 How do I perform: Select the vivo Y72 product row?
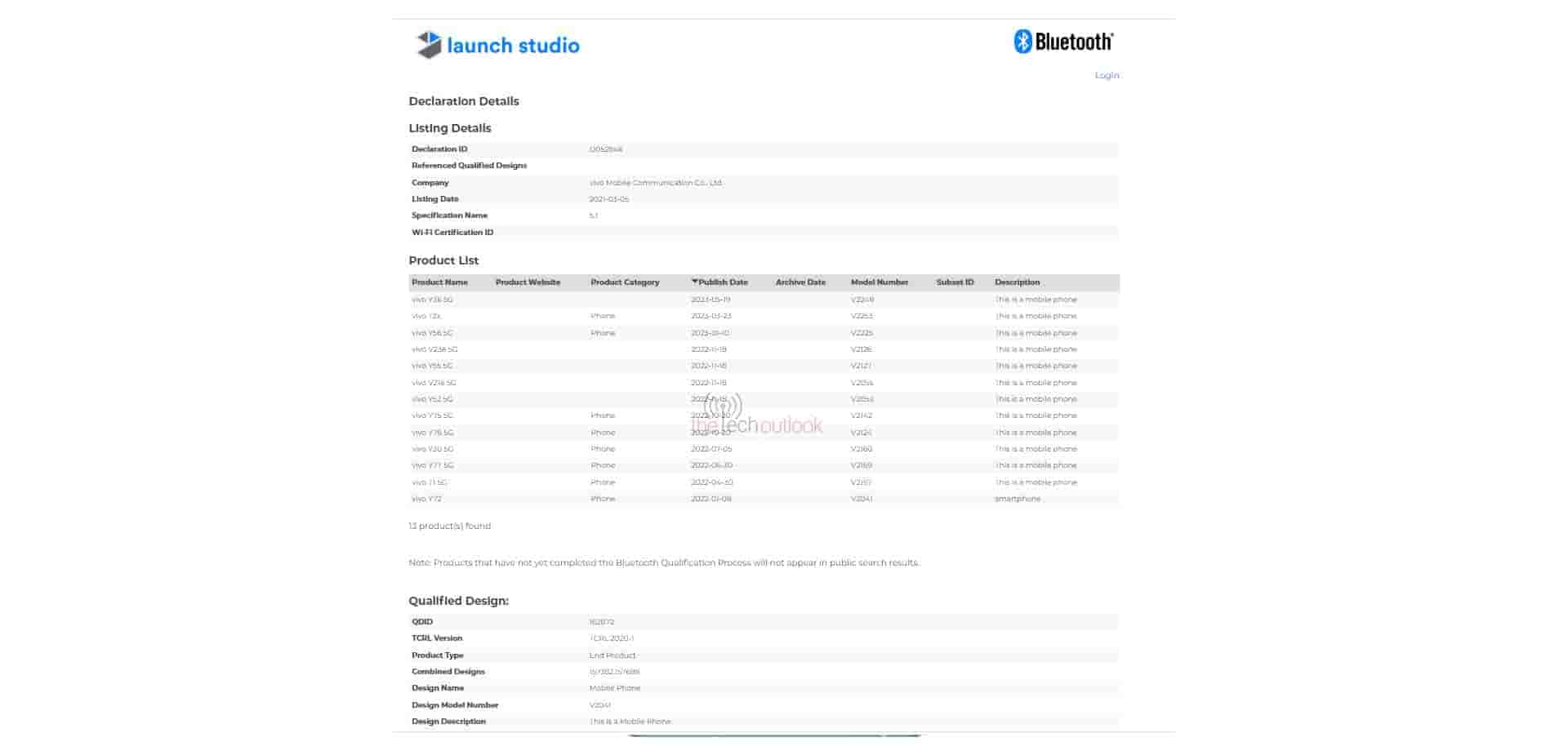(426, 499)
